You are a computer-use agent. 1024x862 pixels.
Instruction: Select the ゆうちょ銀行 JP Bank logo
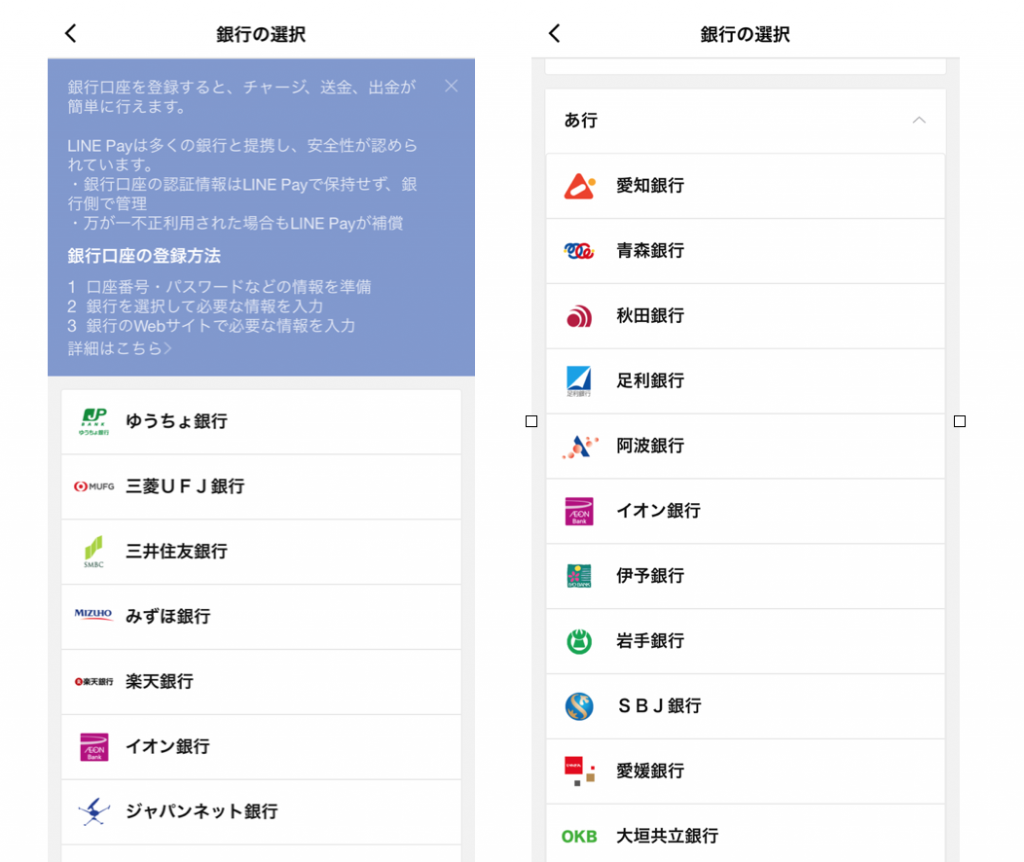(94, 421)
